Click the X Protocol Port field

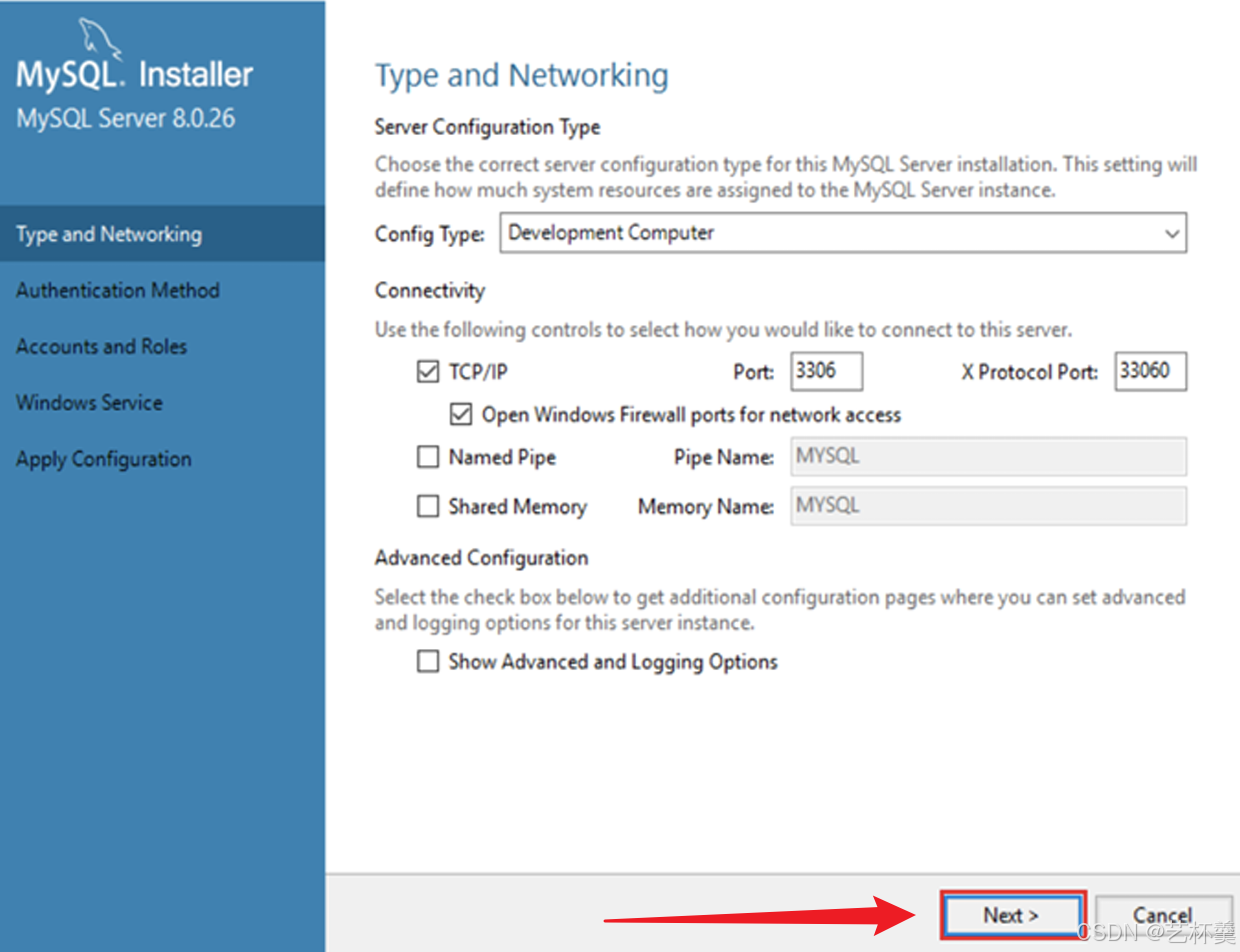pyautogui.click(x=1150, y=371)
